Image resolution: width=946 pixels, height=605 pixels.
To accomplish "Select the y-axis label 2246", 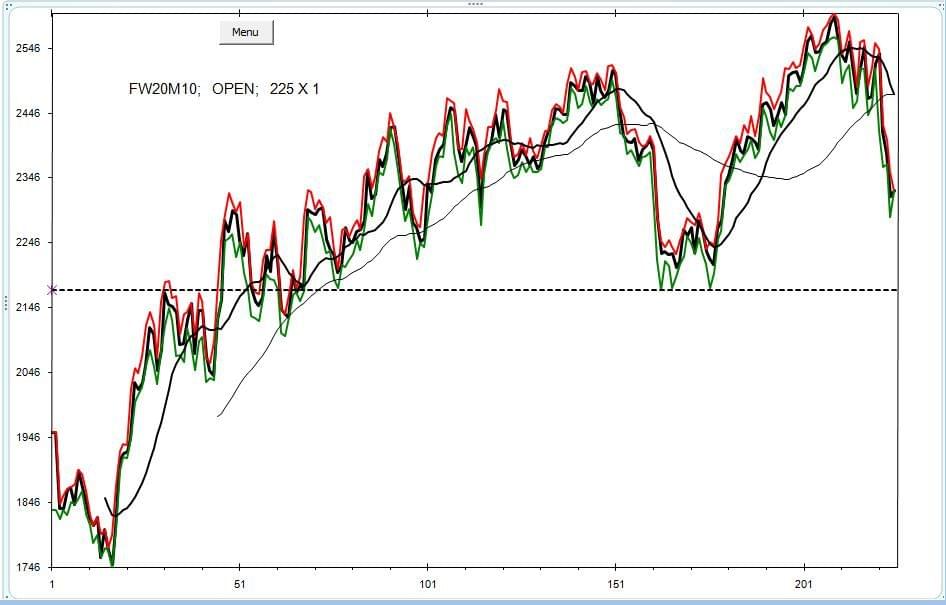I will pyautogui.click(x=27, y=242).
